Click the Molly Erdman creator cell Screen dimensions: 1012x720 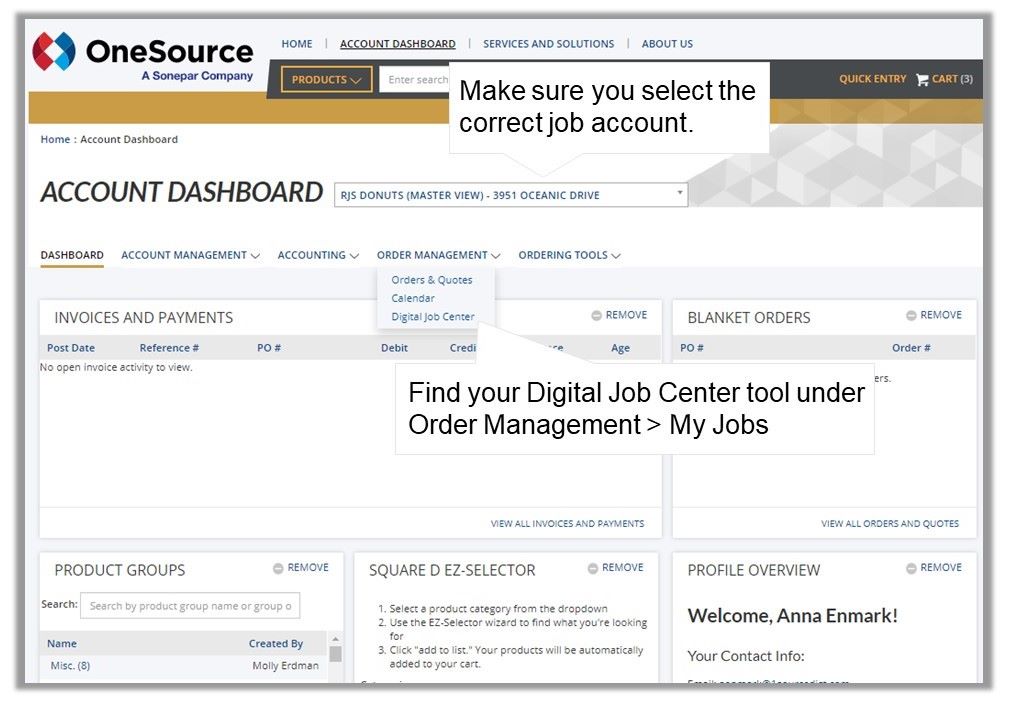285,666
